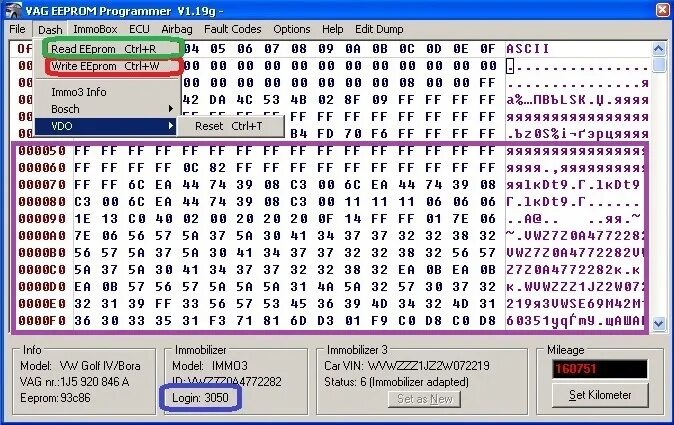Click the Car VIN value text

429,366
